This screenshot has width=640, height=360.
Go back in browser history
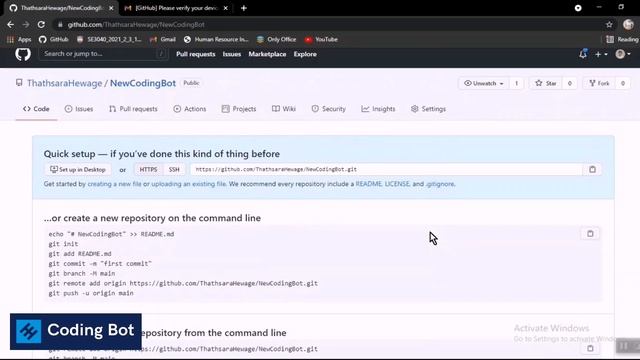[x=10, y=24]
